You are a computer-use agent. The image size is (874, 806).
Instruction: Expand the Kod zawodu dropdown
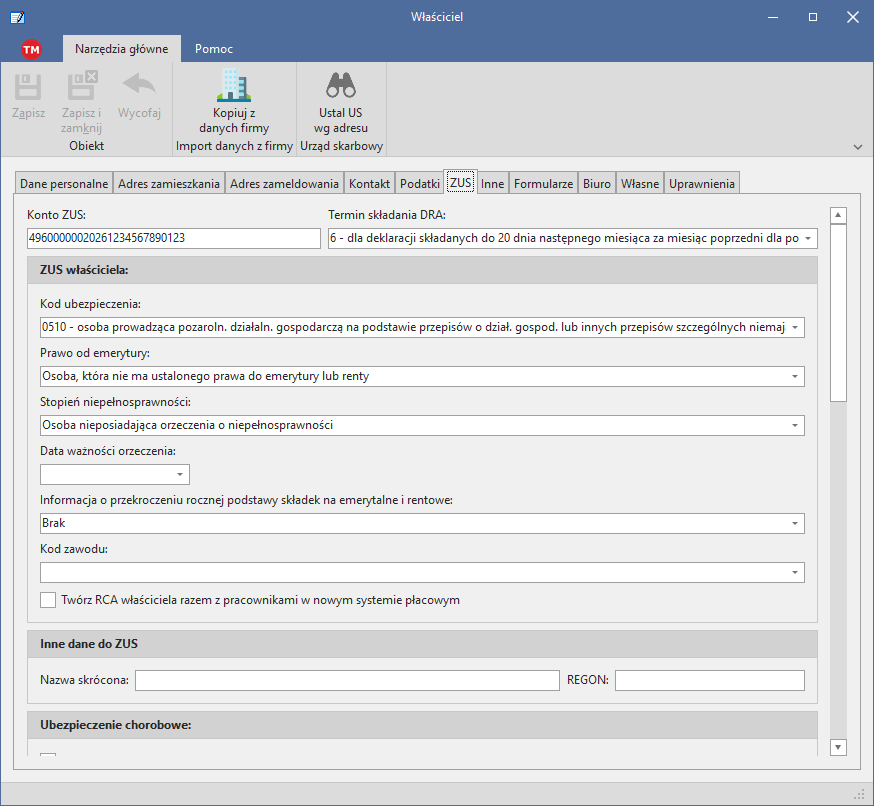click(x=795, y=572)
